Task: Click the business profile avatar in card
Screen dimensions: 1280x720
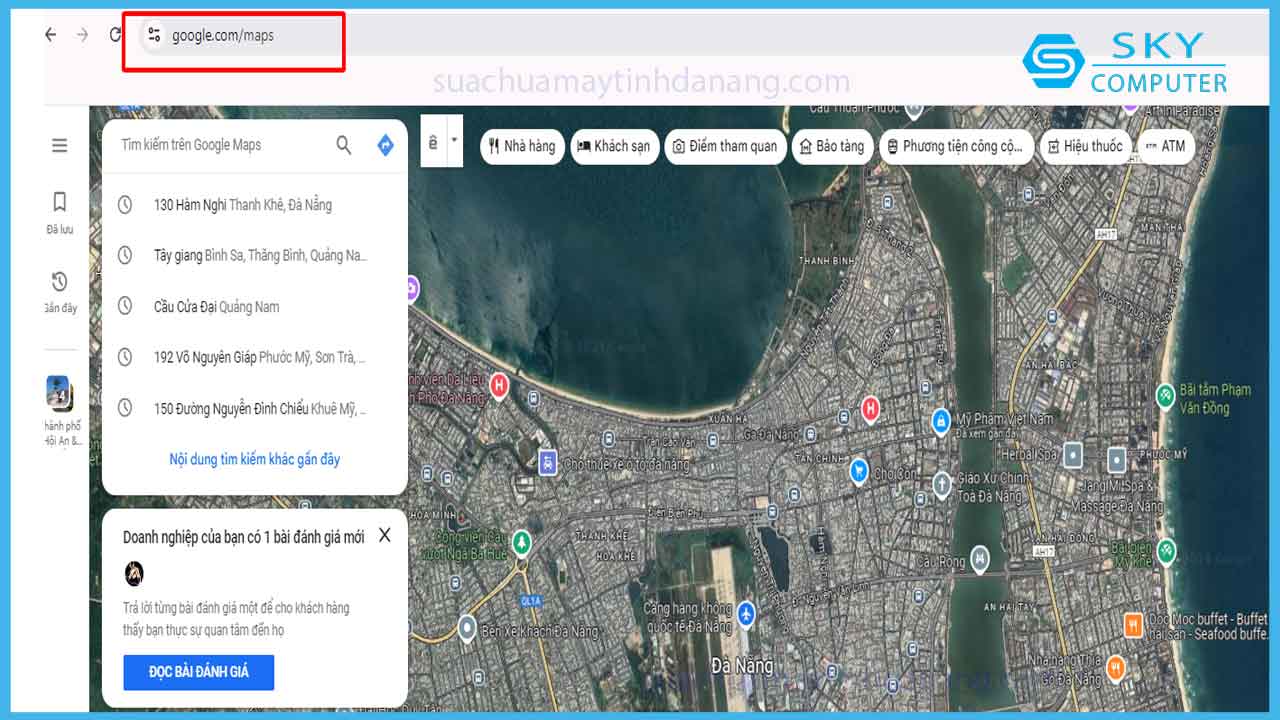Action: tap(134, 573)
